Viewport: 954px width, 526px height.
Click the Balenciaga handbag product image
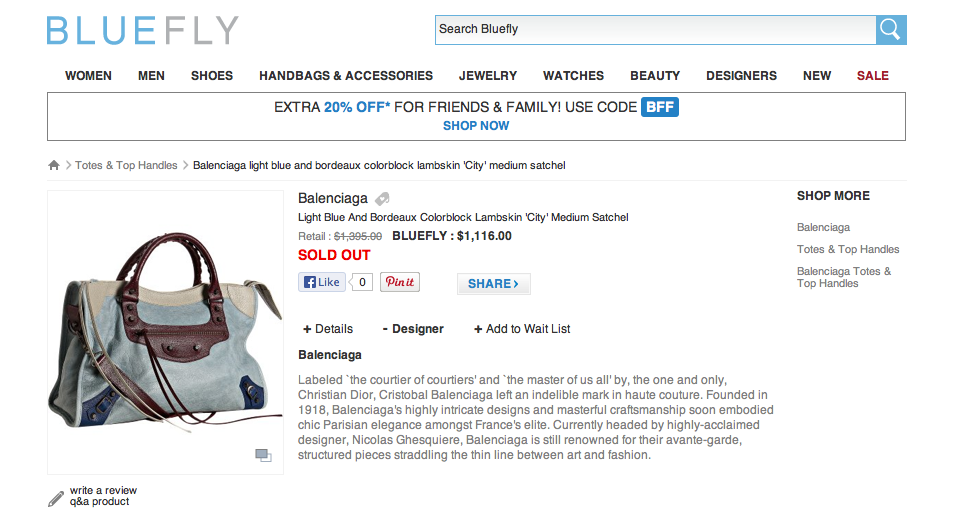tap(165, 332)
